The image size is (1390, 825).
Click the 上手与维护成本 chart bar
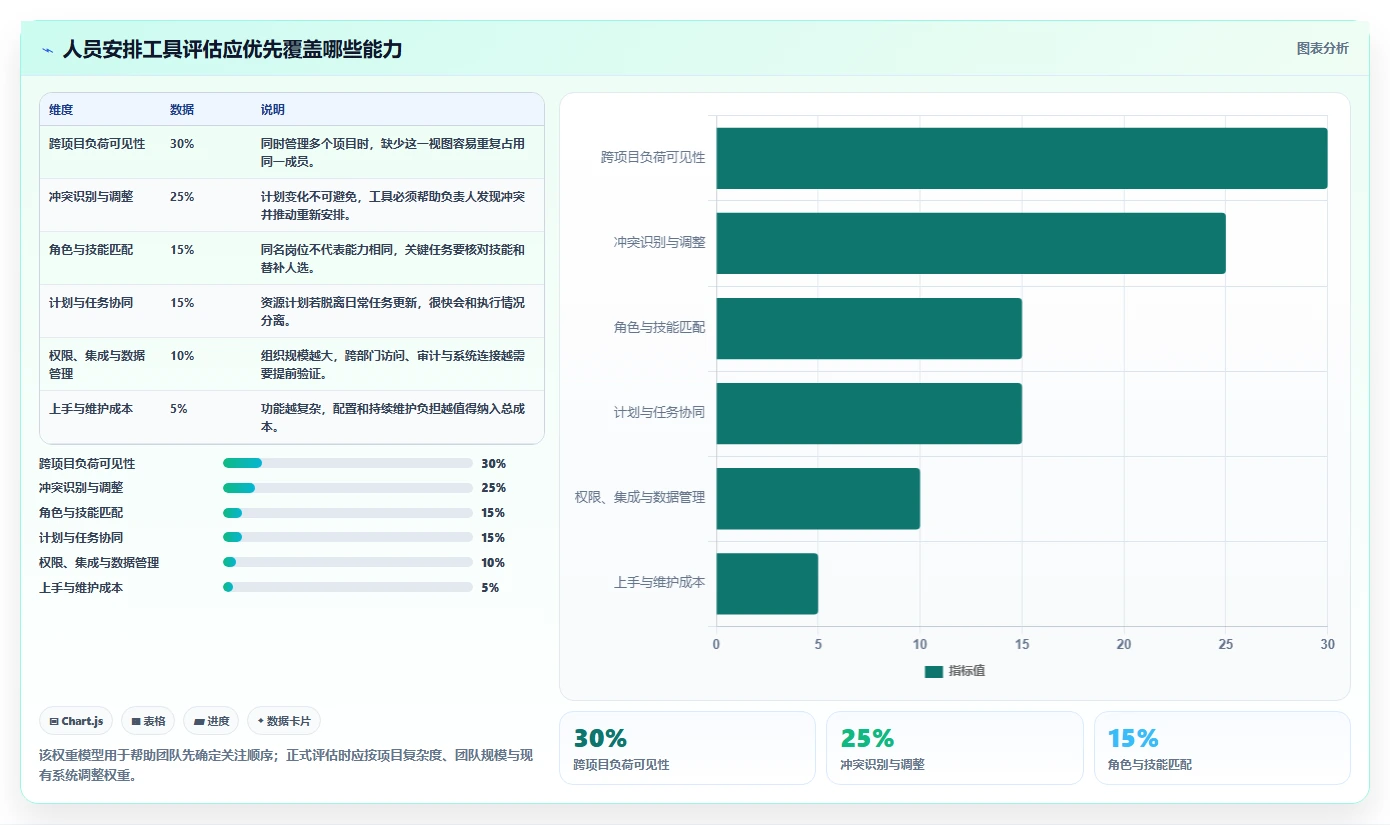767,584
